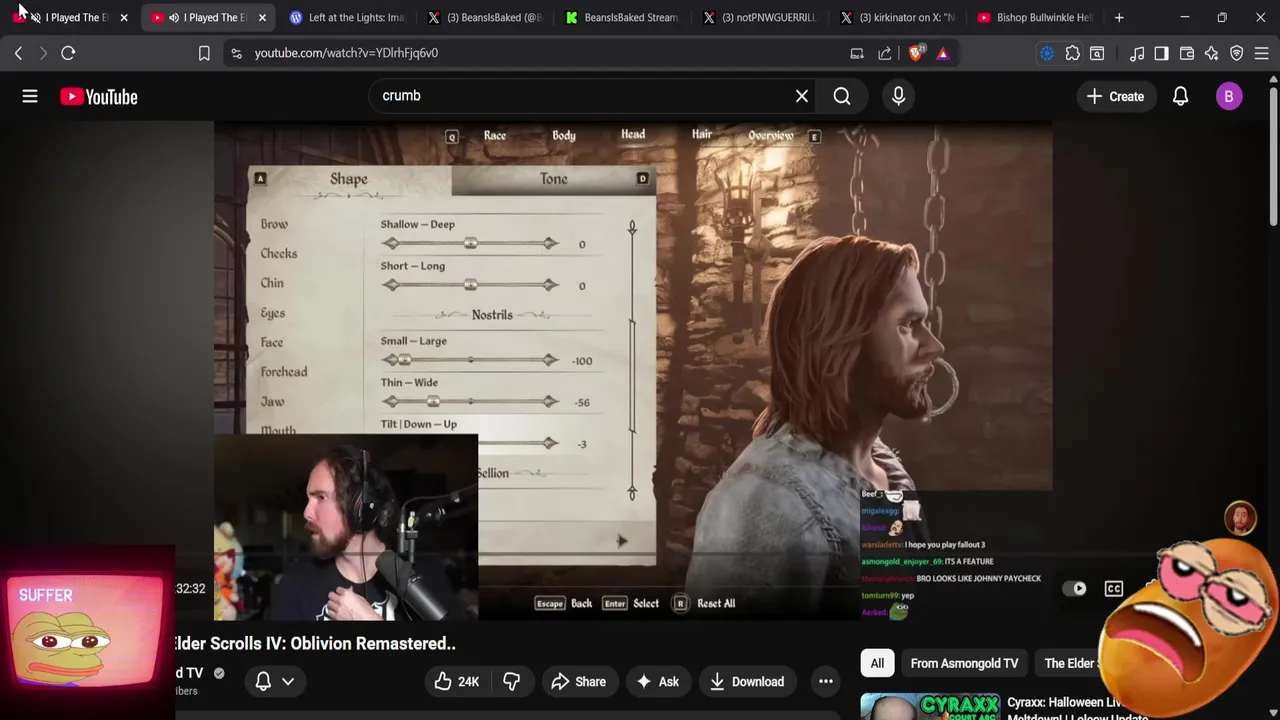
Task: Open the page search extension icon
Action: point(1097,53)
